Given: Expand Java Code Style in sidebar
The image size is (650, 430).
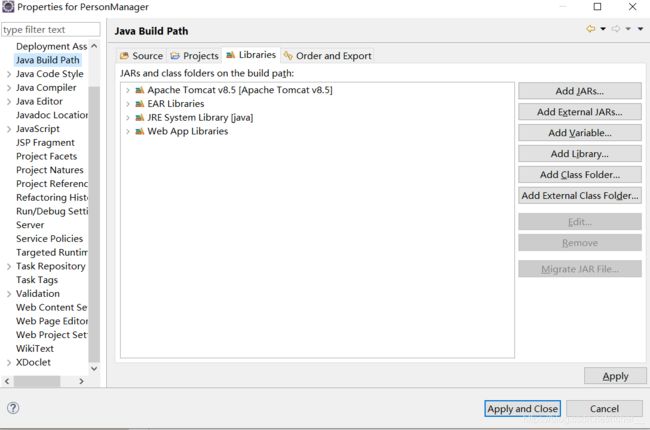Looking at the screenshot, I should (9, 74).
